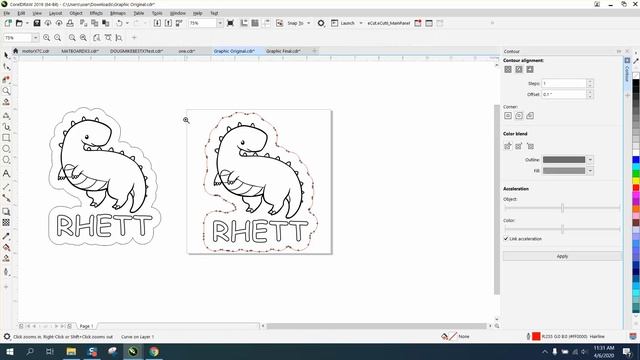Open File Explorer from the taskbar

click(x=71, y=351)
